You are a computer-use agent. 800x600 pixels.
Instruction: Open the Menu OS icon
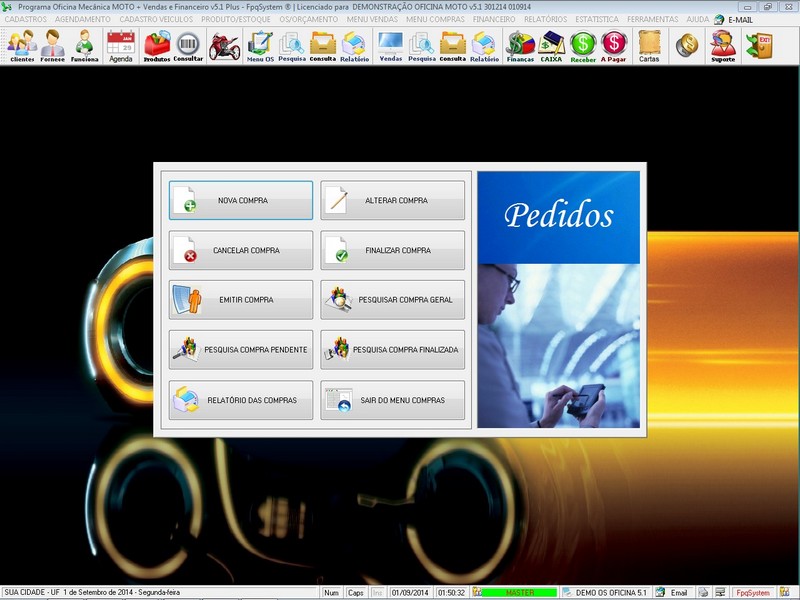coord(260,46)
